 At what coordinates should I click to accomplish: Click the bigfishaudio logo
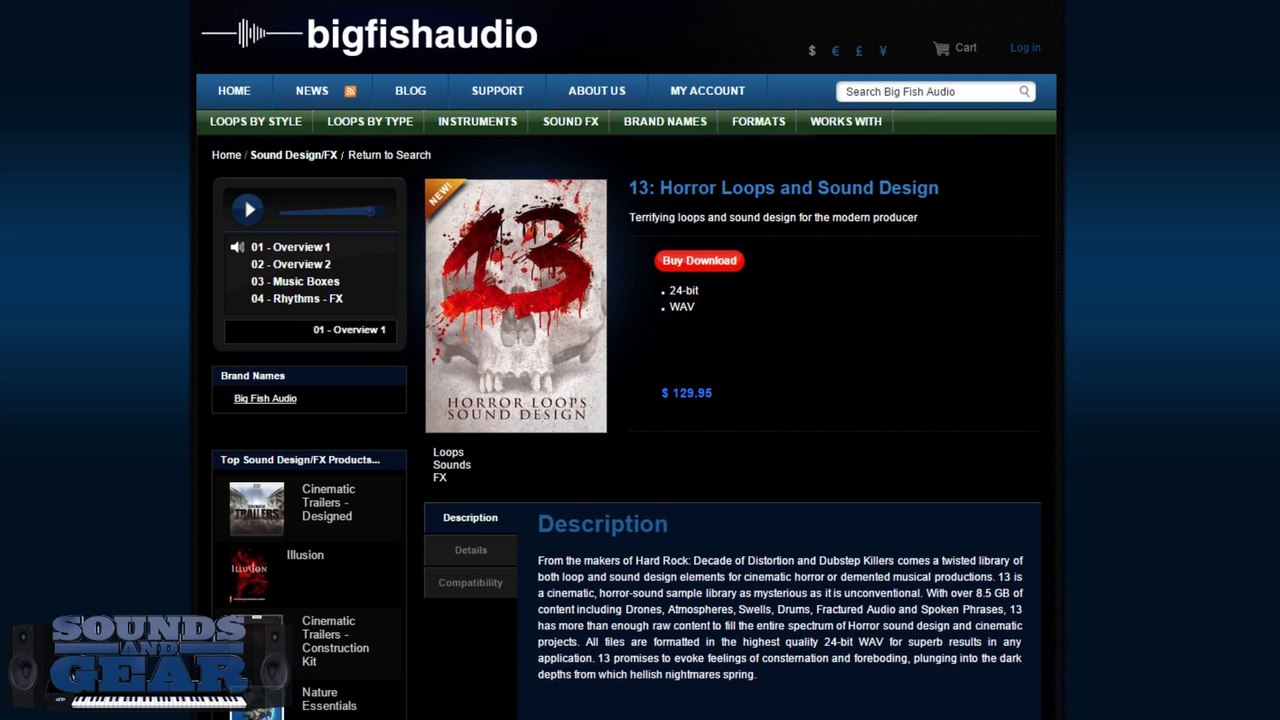[x=370, y=35]
